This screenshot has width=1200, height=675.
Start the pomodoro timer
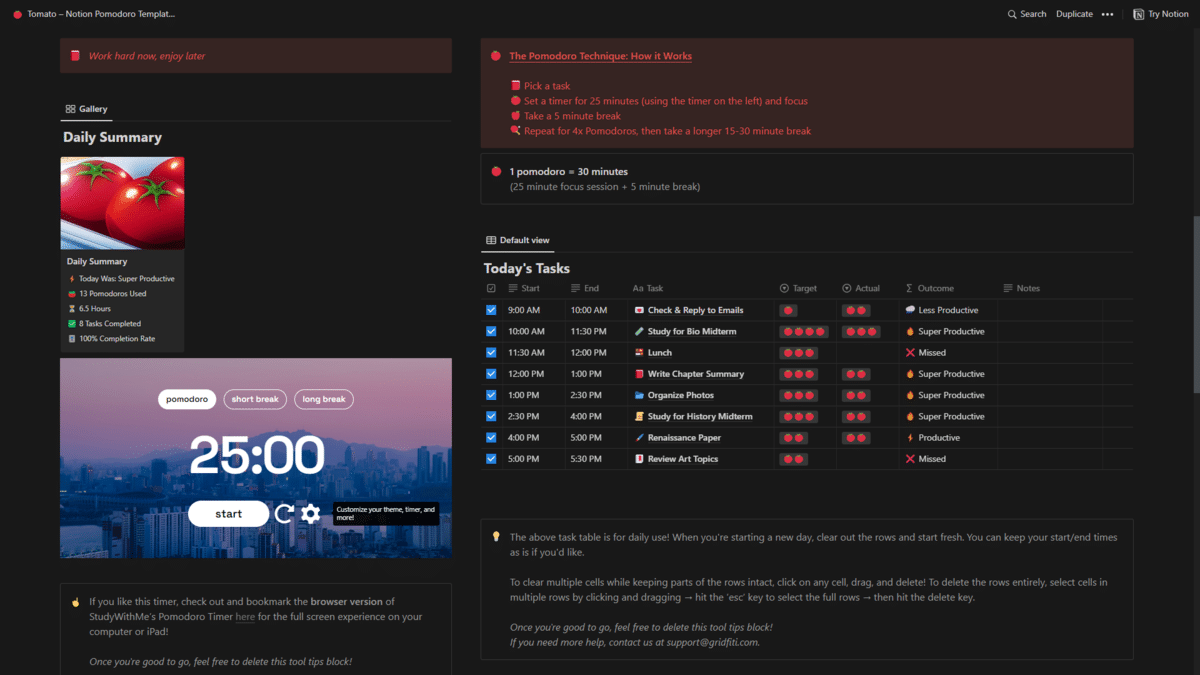click(228, 514)
